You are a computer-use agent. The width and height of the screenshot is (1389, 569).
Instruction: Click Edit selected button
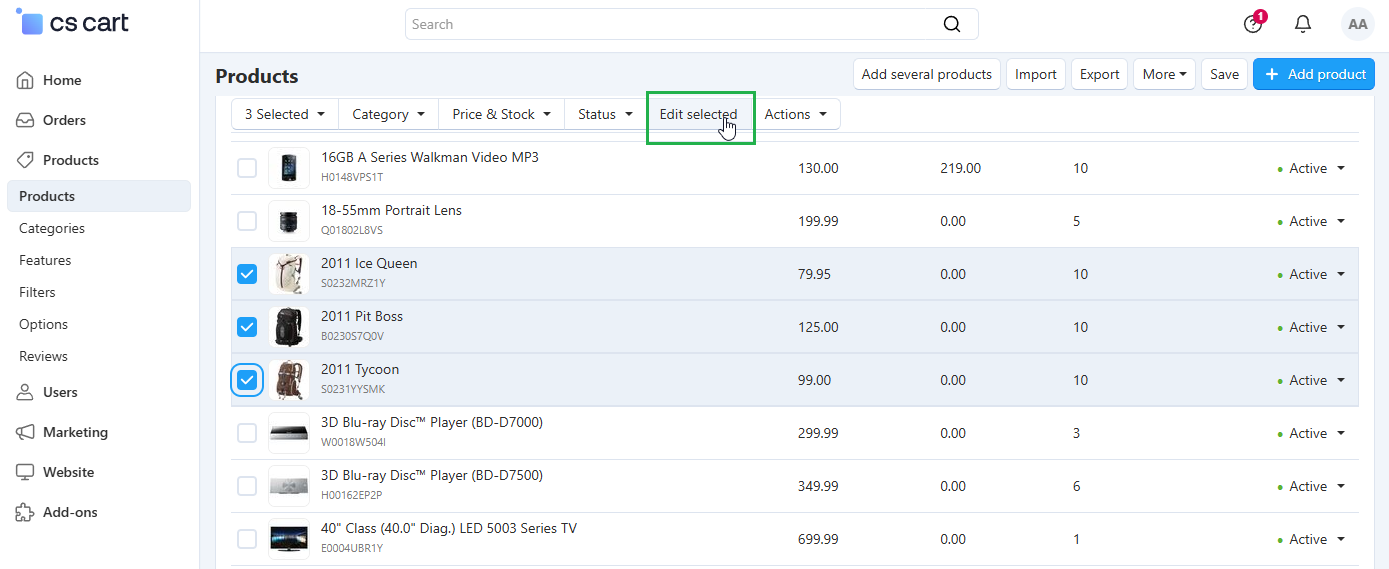(698, 114)
